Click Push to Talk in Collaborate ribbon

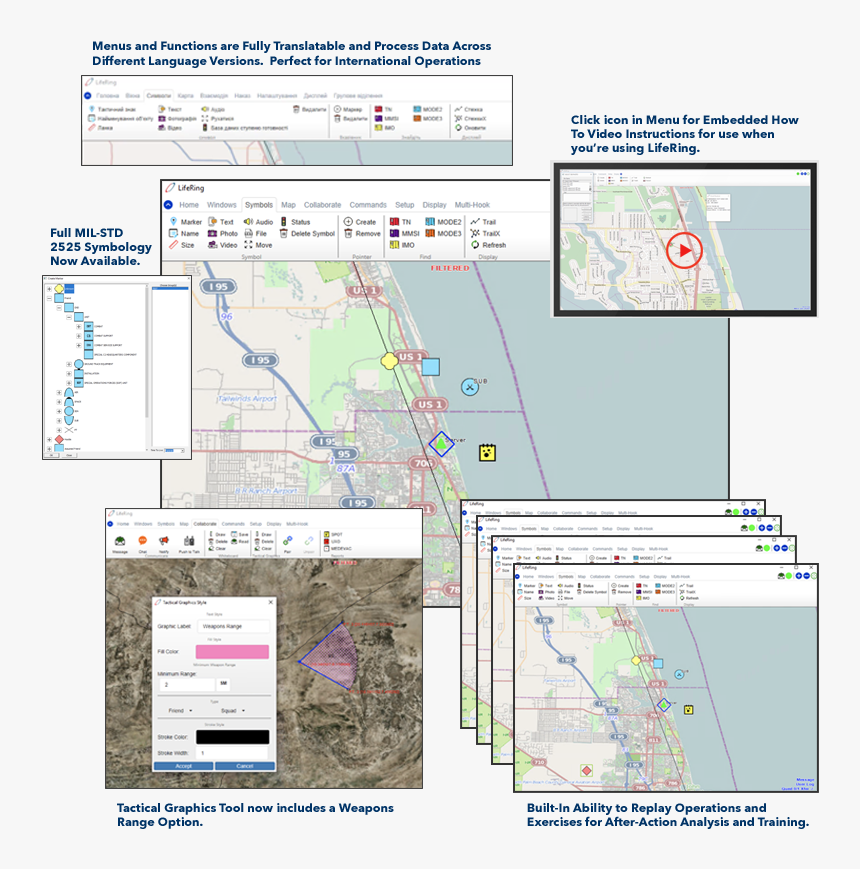(189, 541)
